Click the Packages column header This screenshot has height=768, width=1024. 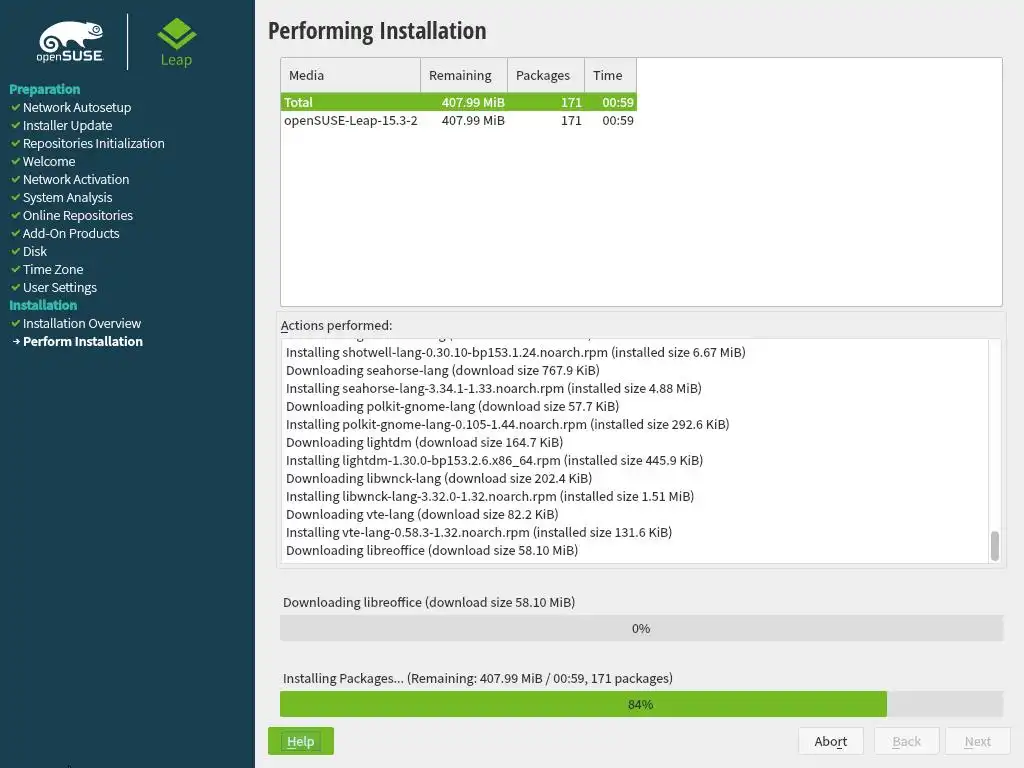(546, 75)
